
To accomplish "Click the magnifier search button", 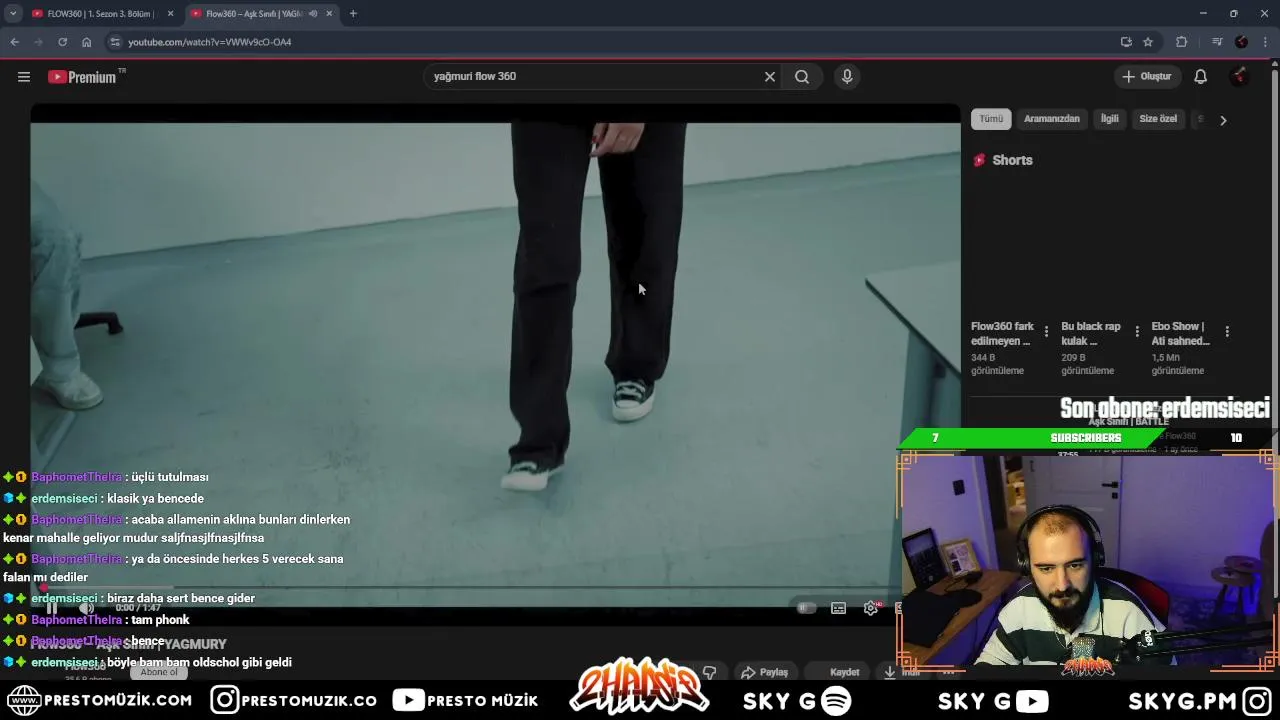I will coord(802,77).
